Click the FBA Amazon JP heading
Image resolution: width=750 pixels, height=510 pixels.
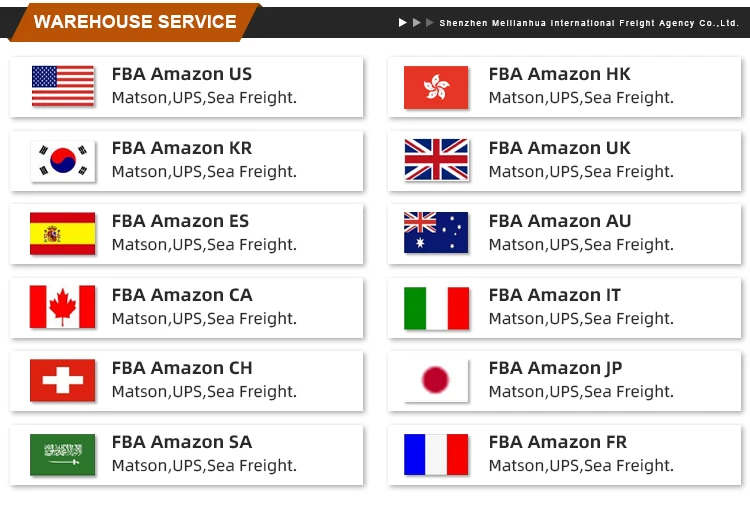(x=556, y=369)
